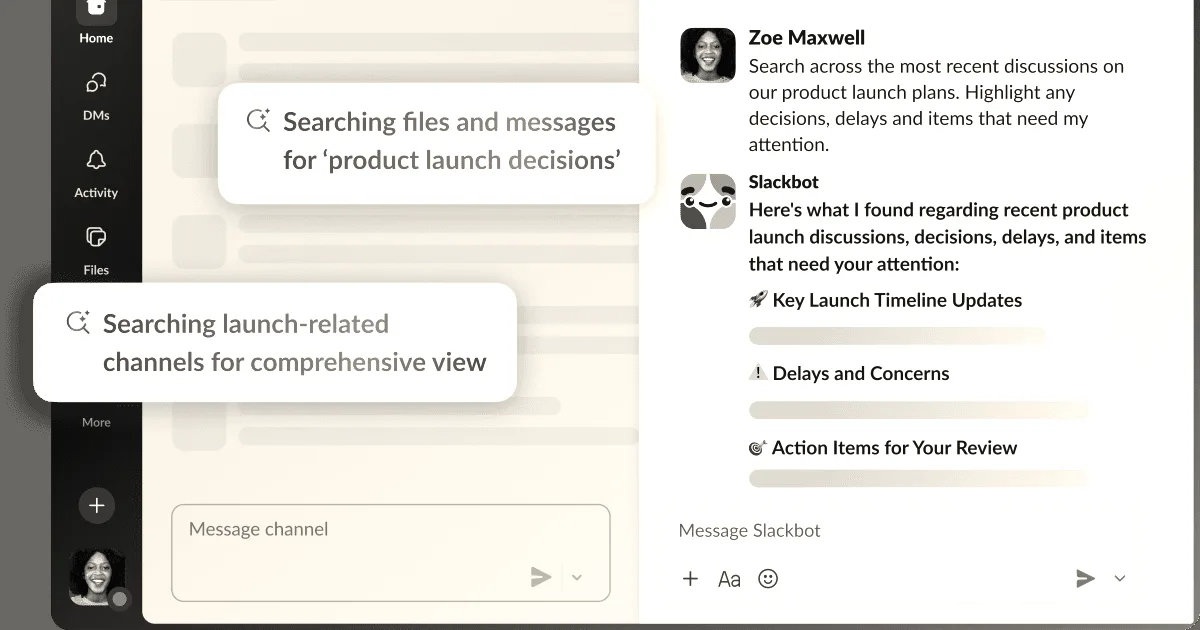This screenshot has width=1200, height=630.
Task: Open the More sidebar item
Action: 96,422
